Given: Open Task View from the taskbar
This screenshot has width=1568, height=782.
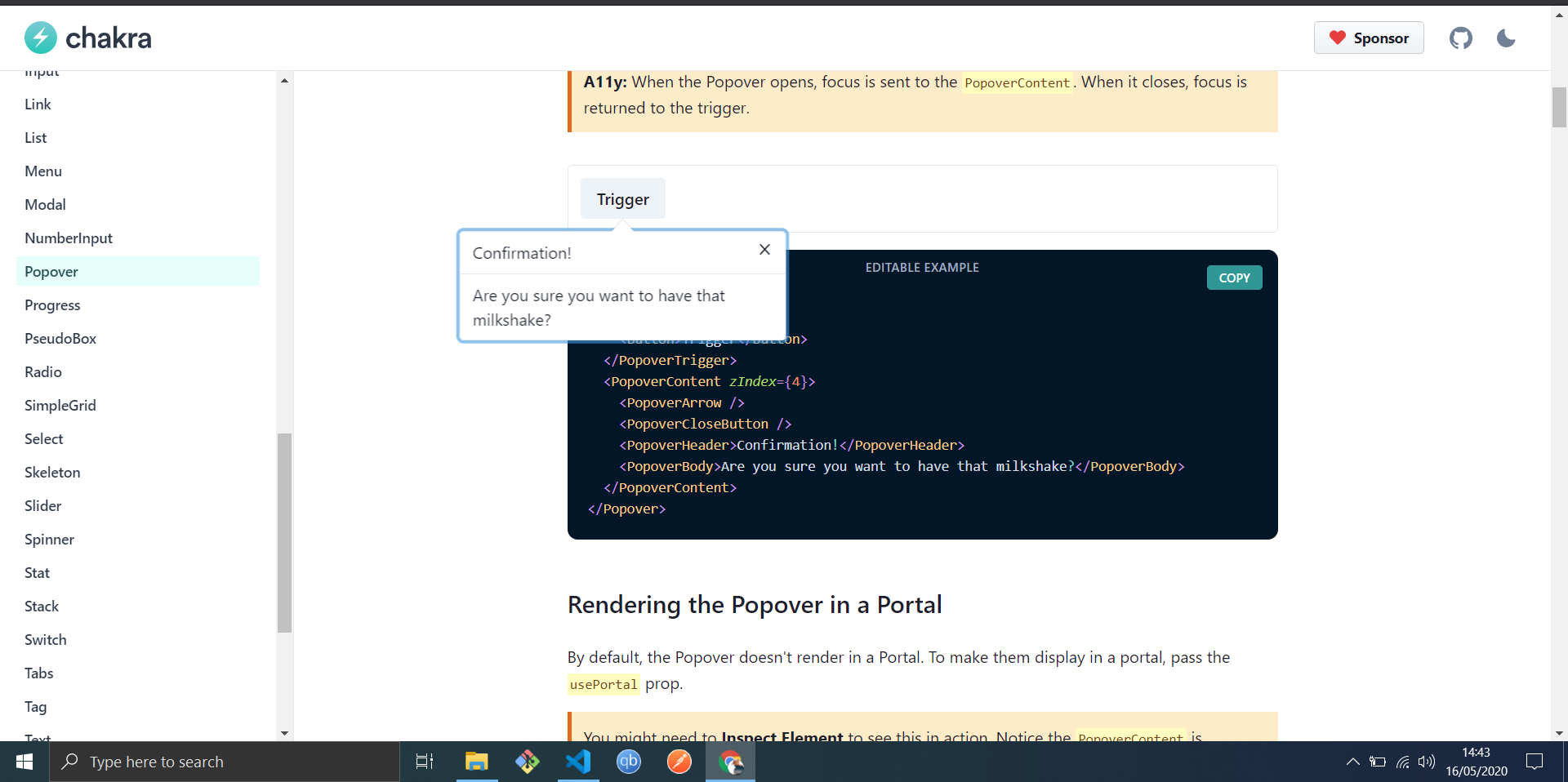Looking at the screenshot, I should (x=424, y=762).
